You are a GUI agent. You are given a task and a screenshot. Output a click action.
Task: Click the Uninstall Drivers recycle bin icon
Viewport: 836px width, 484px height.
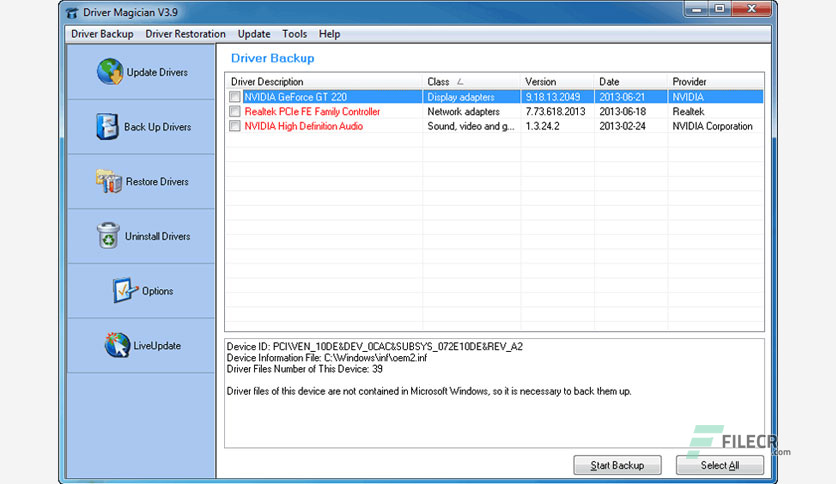pos(108,236)
